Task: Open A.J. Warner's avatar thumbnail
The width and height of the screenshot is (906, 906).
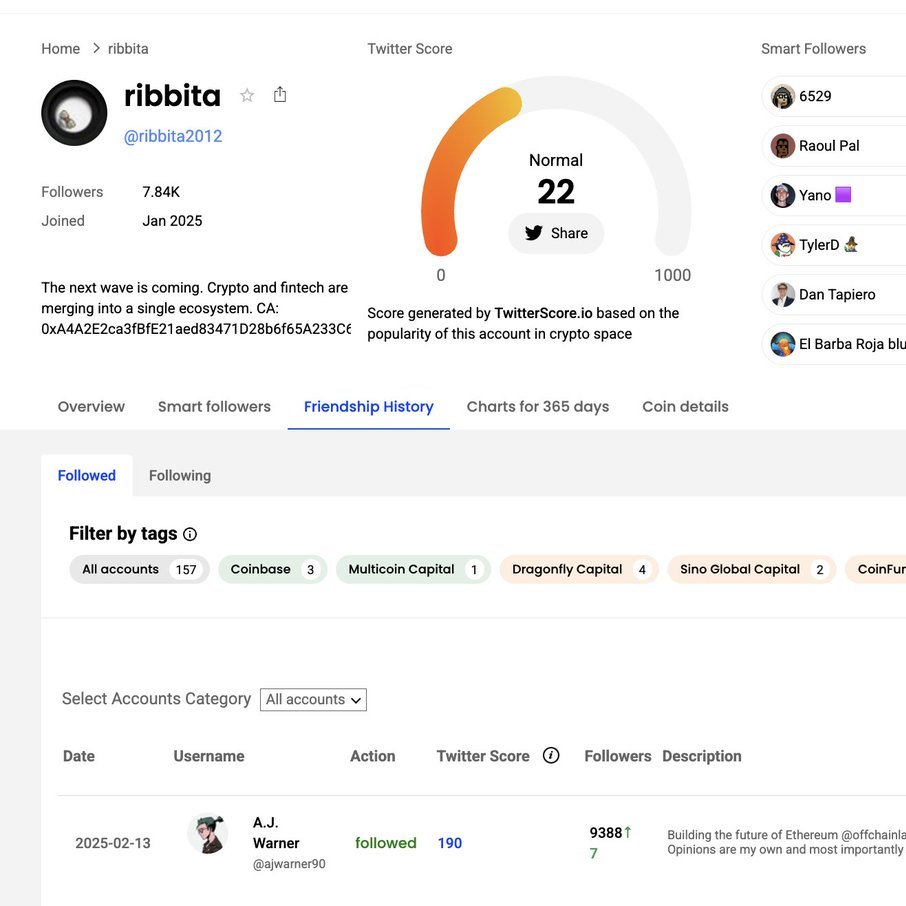Action: click(207, 834)
